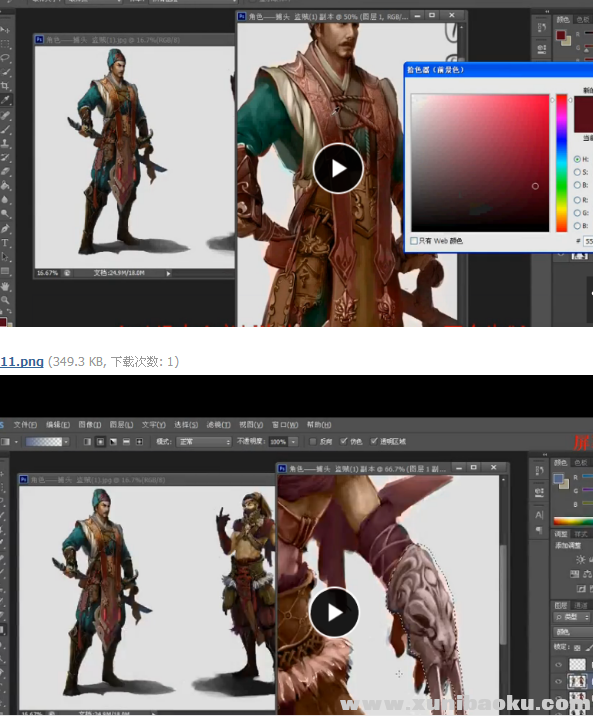
Task: Choose the Angle gradient type icon
Action: (x=113, y=442)
